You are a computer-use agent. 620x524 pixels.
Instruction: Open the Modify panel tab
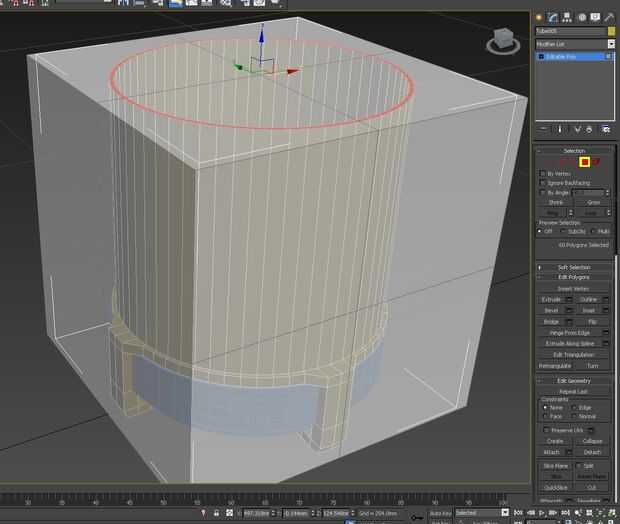(554, 17)
